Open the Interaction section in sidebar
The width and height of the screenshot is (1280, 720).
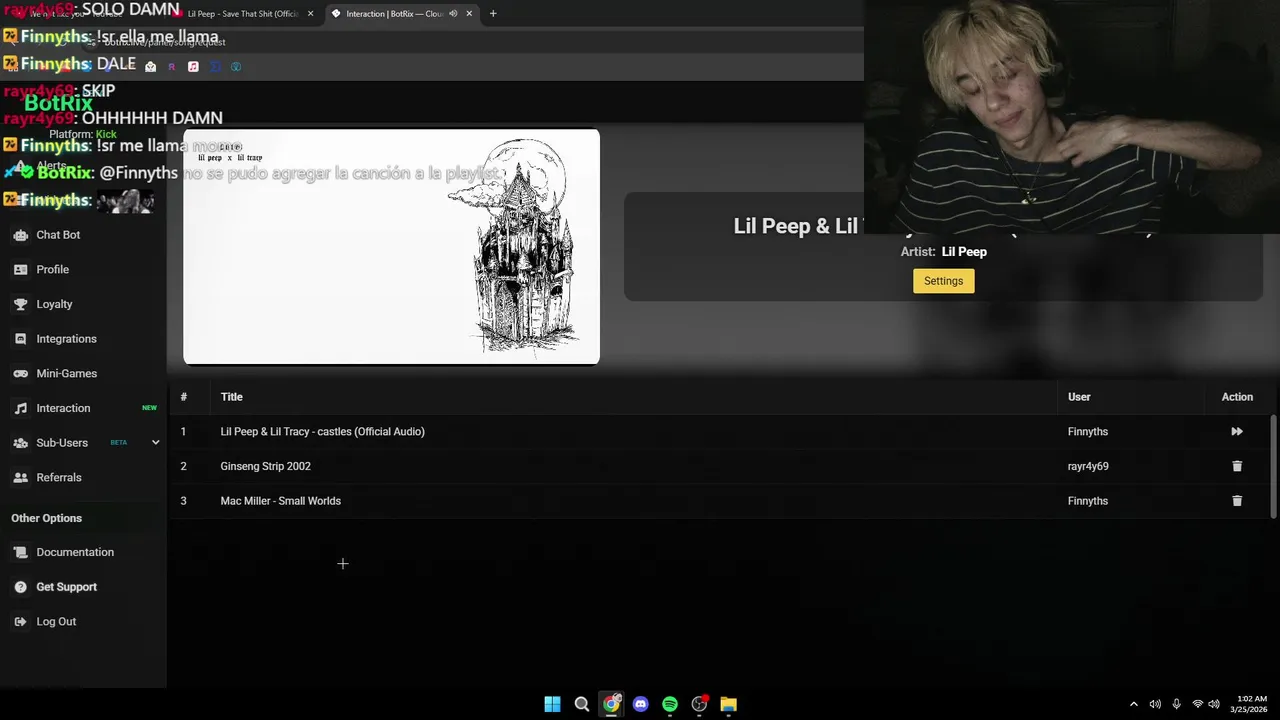(x=63, y=408)
